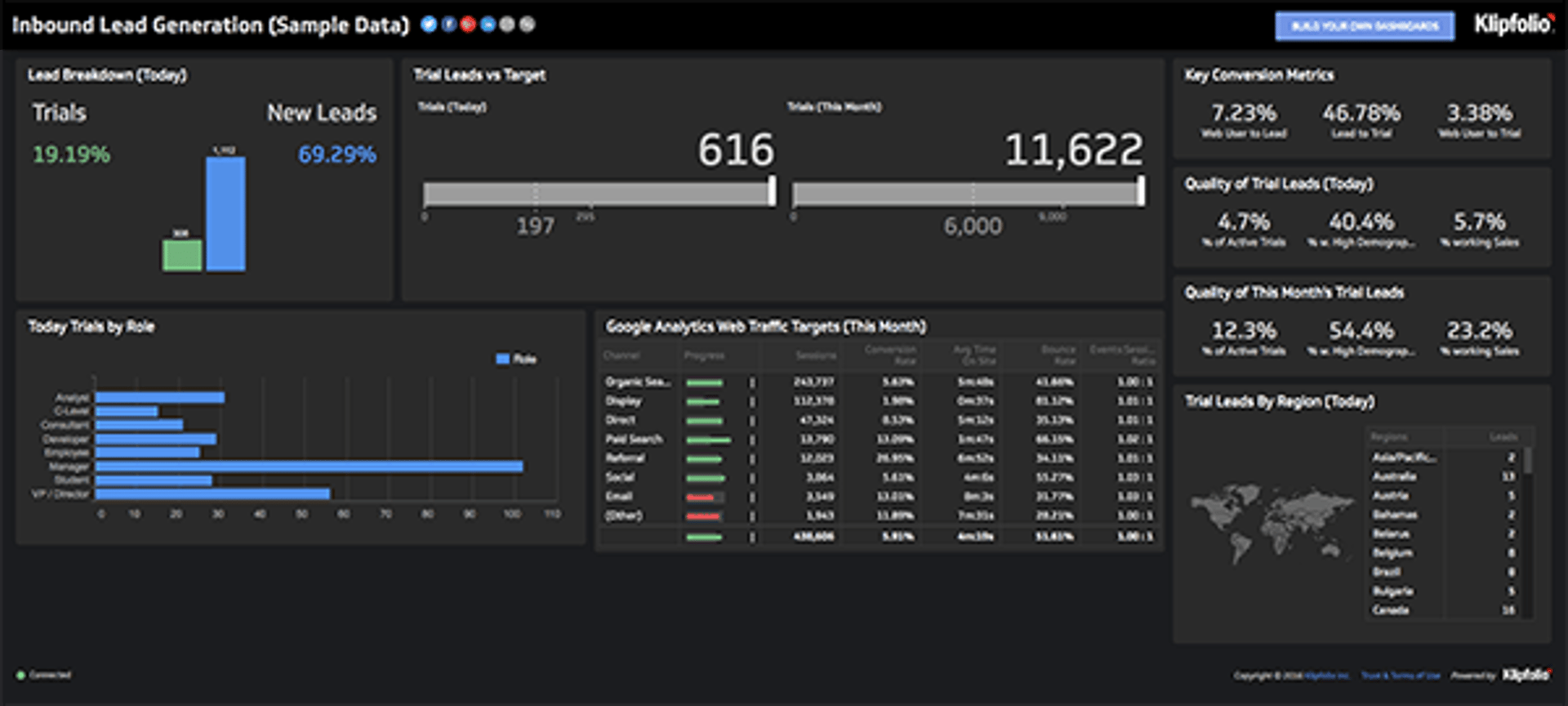
Task: Click the Trials (Today) bullet gauge bar
Action: point(598,194)
